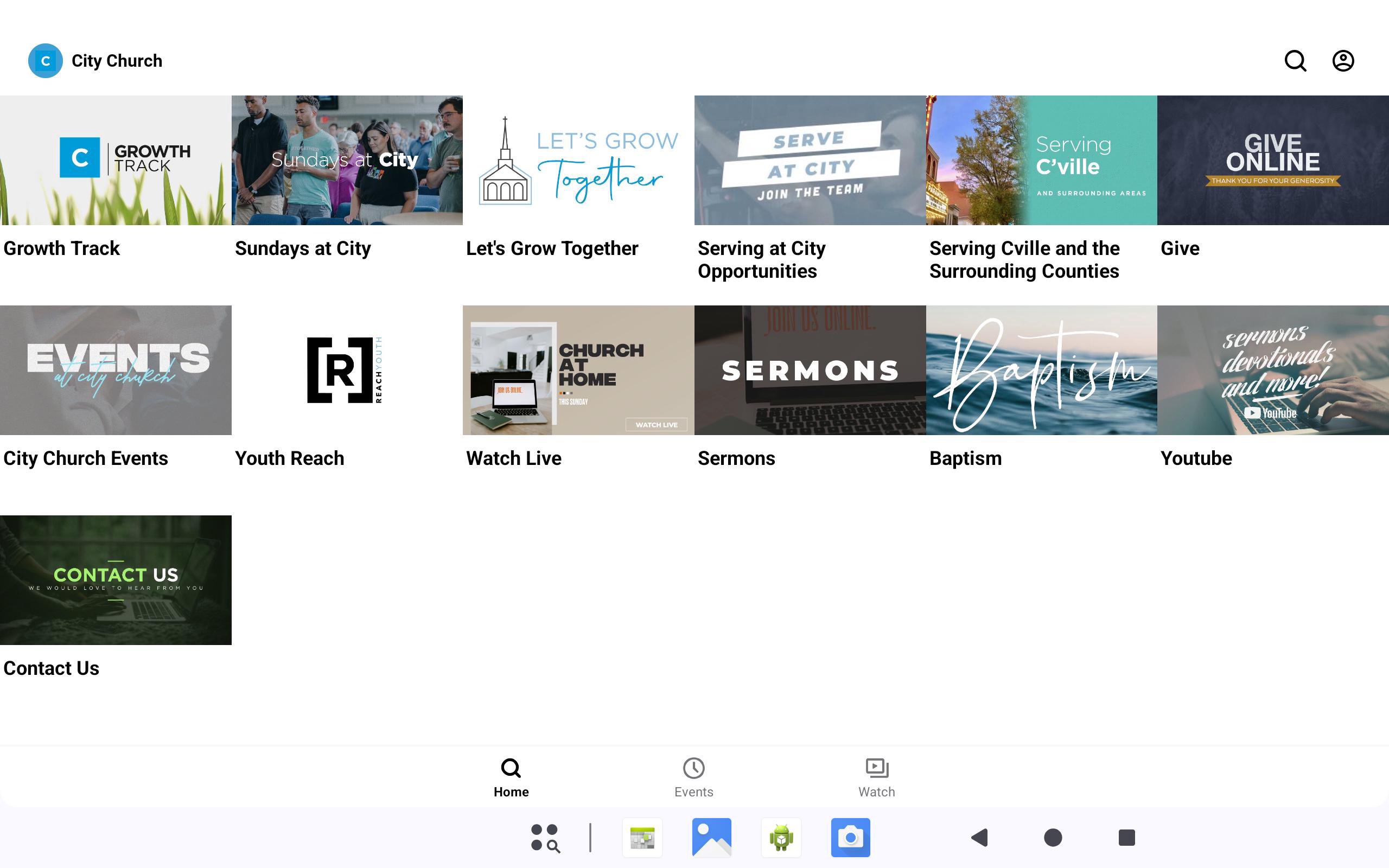
Task: Open the user profile account icon
Action: tap(1342, 61)
